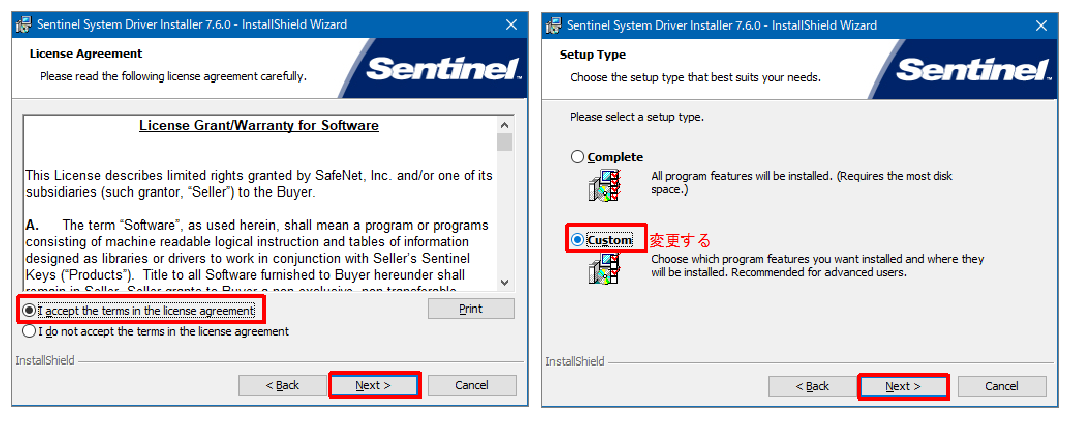1072x423 pixels.
Task: Go Back from the Setup Type dialog
Action: (x=812, y=386)
